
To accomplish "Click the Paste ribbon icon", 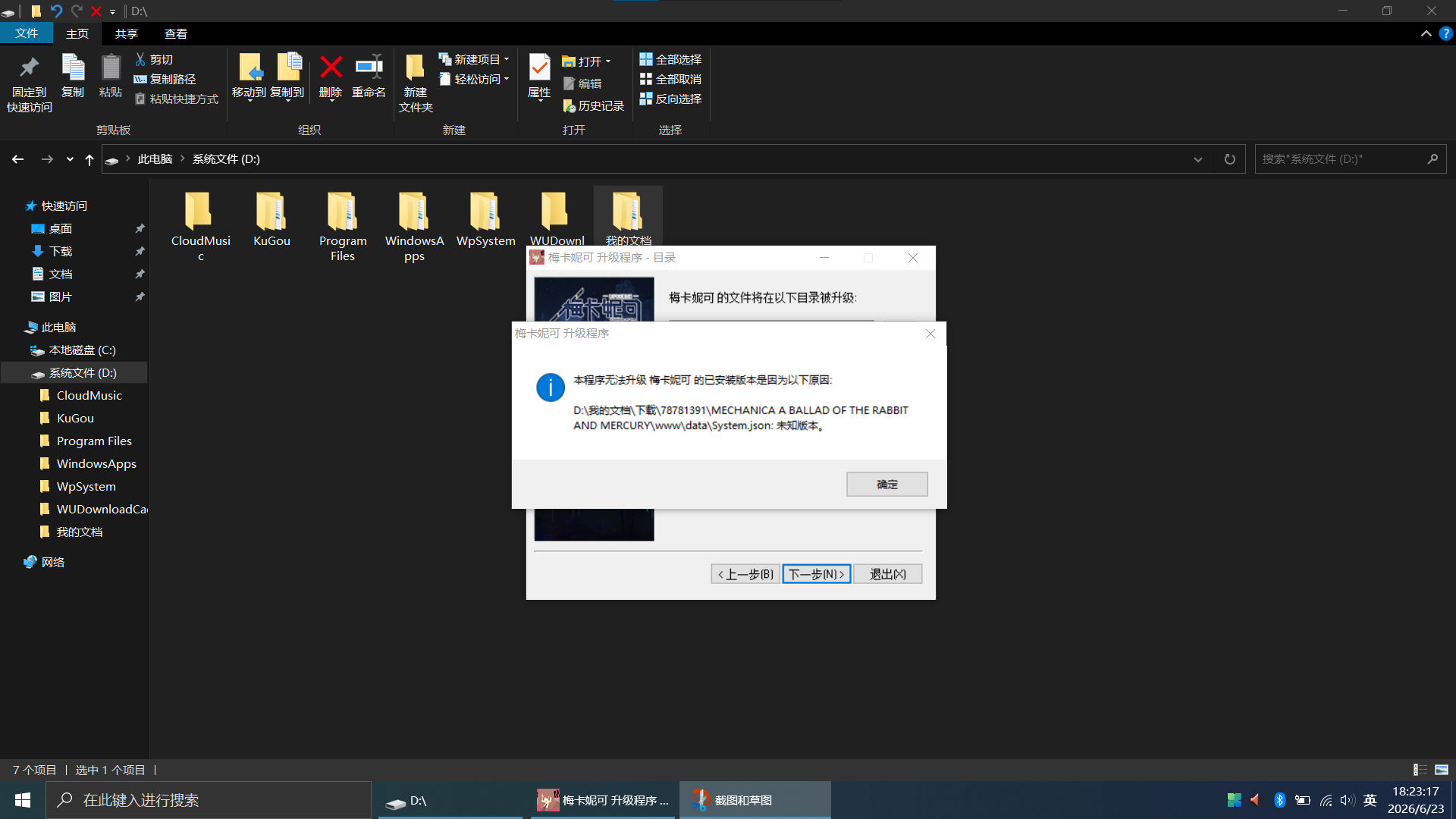I will (111, 76).
